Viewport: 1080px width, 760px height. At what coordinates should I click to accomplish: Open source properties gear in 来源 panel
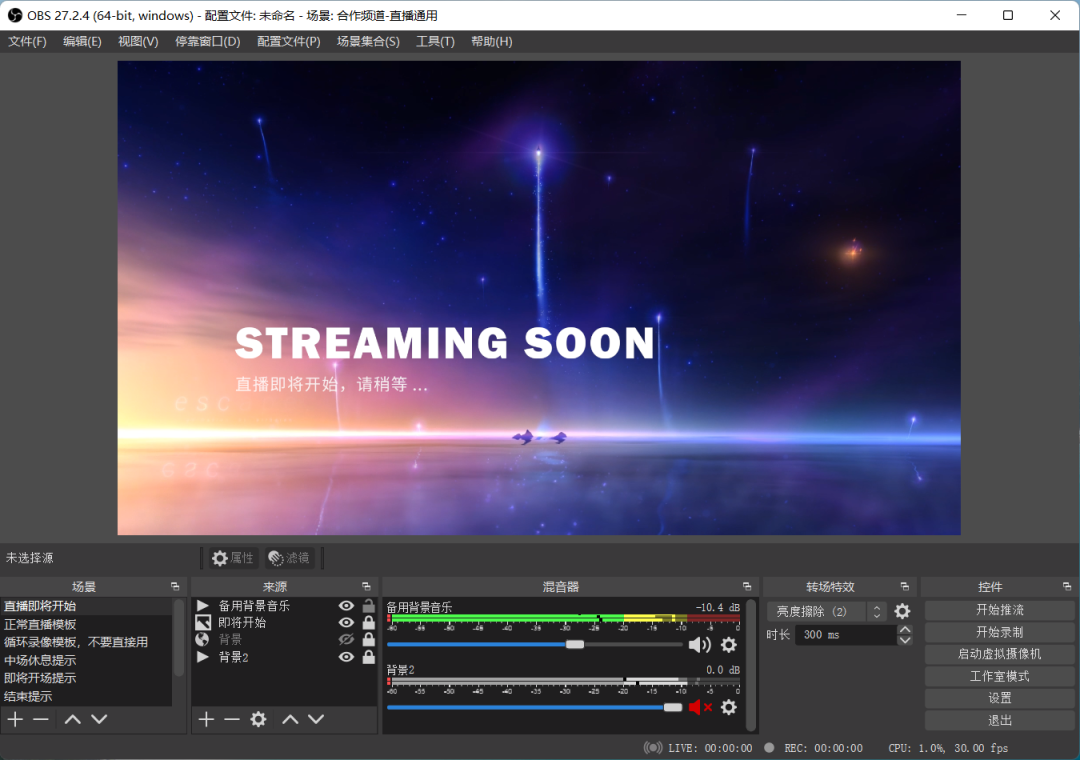click(258, 719)
